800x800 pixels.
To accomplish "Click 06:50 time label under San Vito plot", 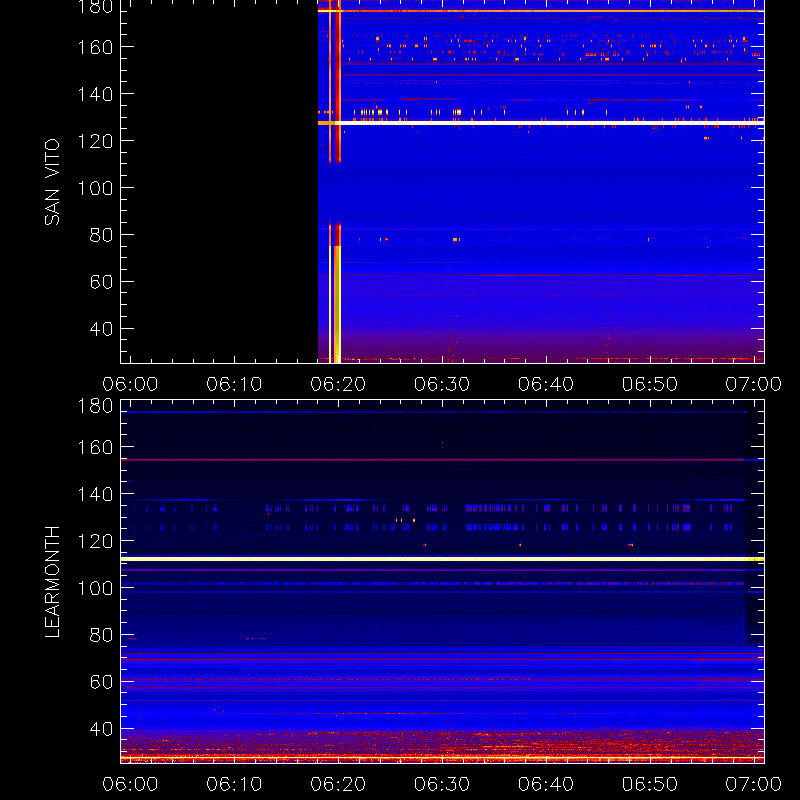I will pos(650,384).
